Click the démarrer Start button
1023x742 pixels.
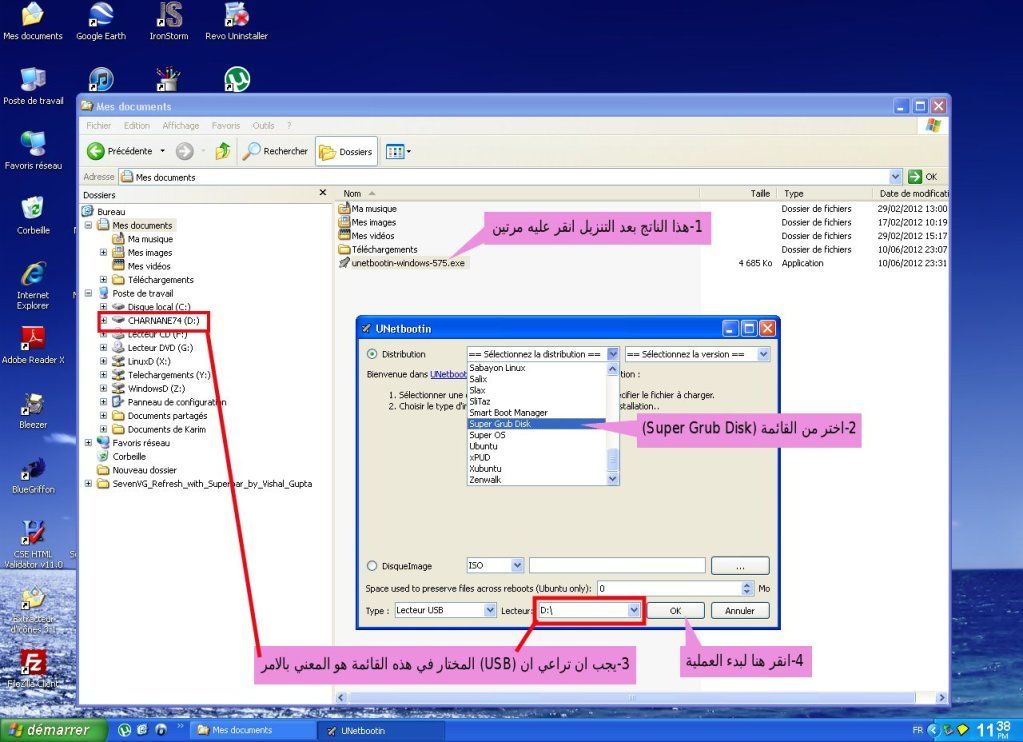click(x=54, y=730)
